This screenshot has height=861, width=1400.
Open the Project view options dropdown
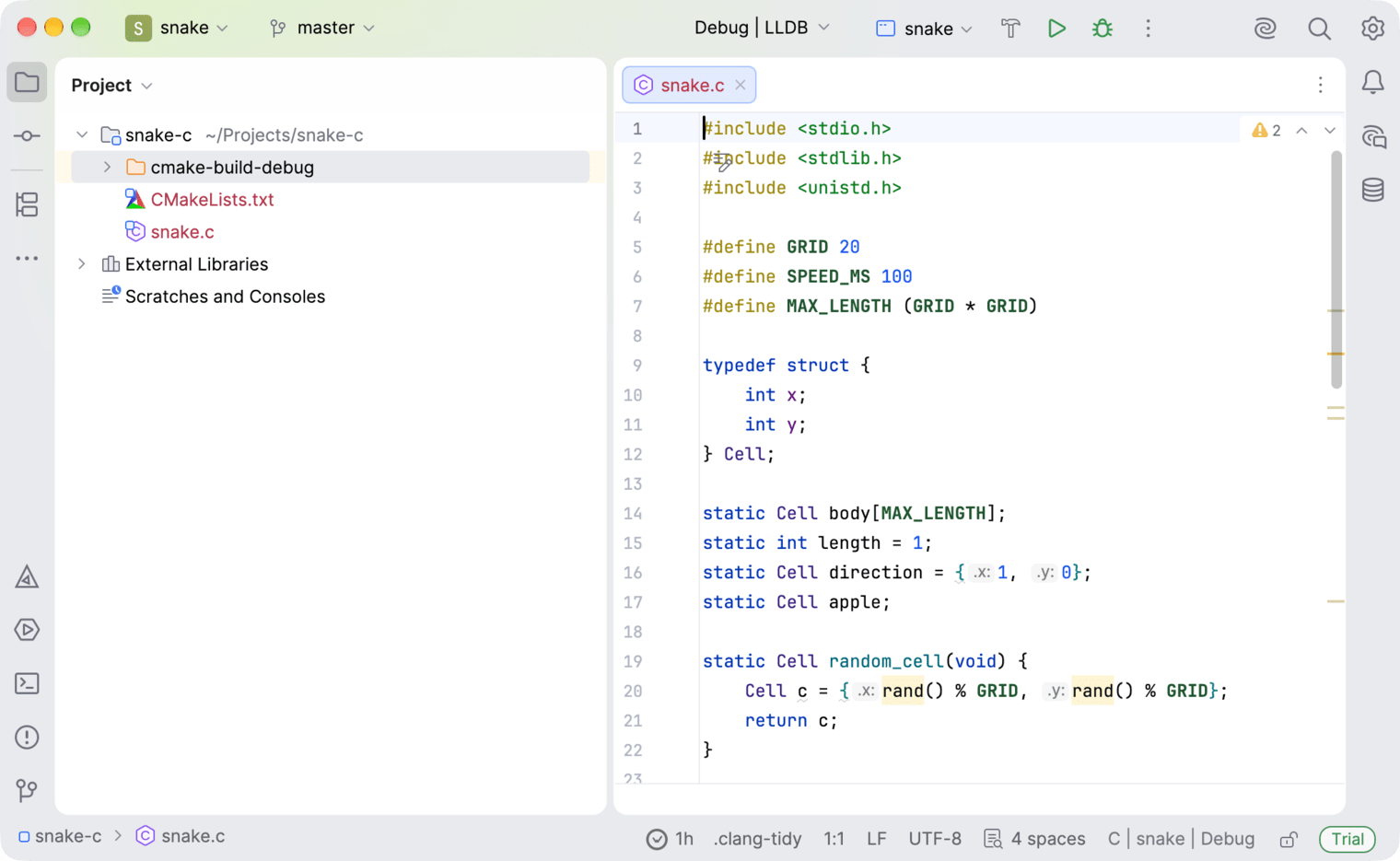[111, 85]
